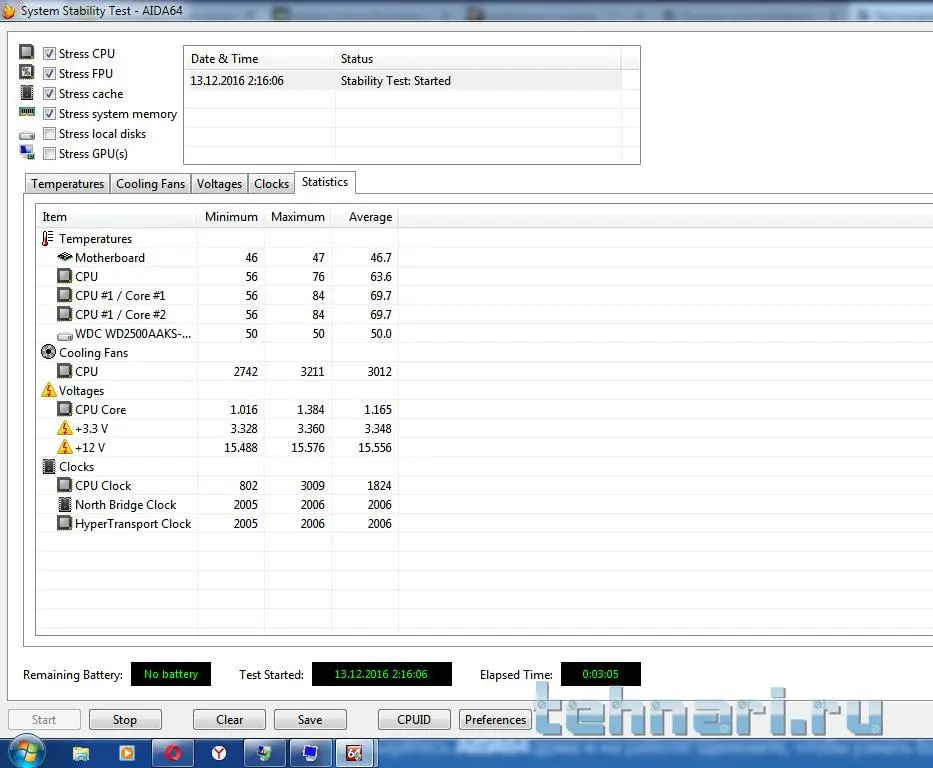The height and width of the screenshot is (768, 933).
Task: Select the Statistics tab
Action: coord(325,182)
